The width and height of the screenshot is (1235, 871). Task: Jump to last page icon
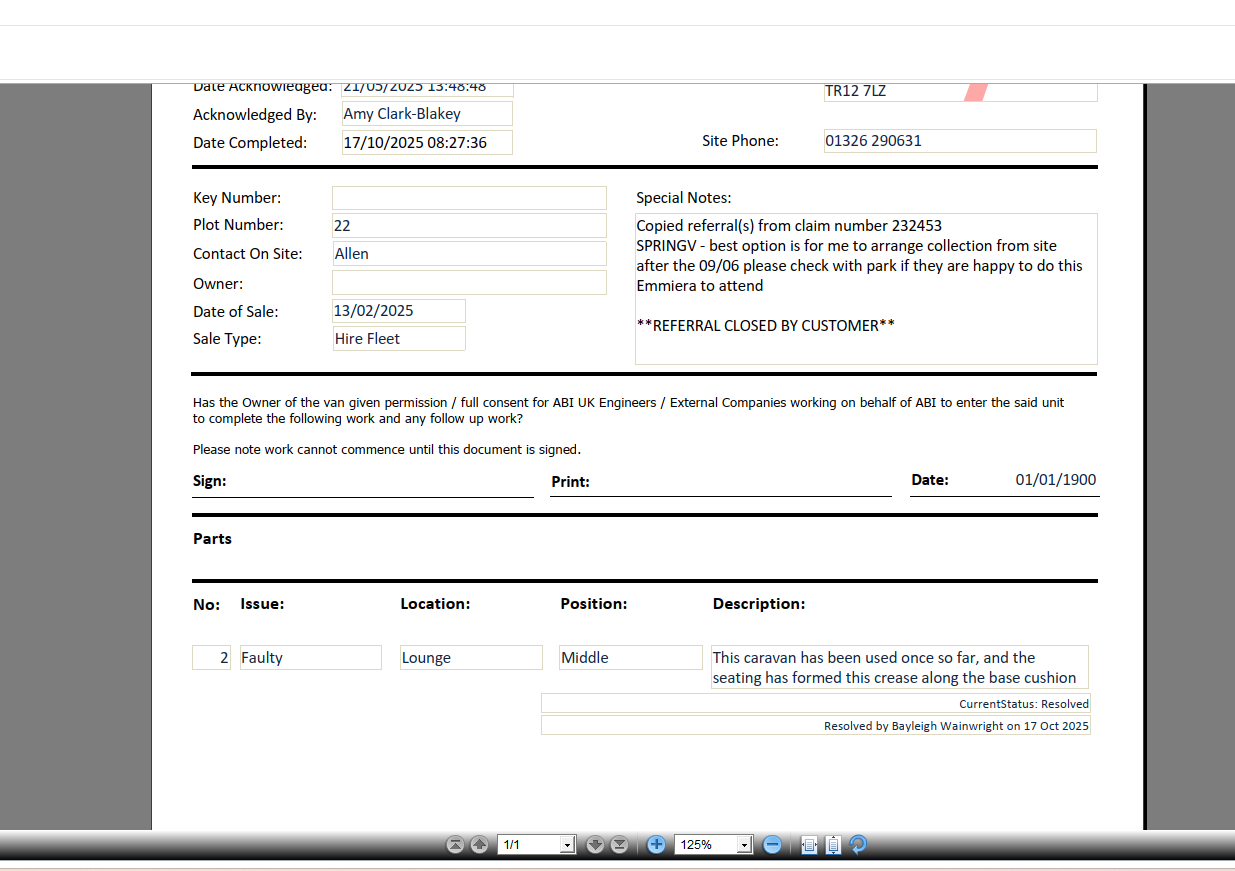(x=619, y=845)
